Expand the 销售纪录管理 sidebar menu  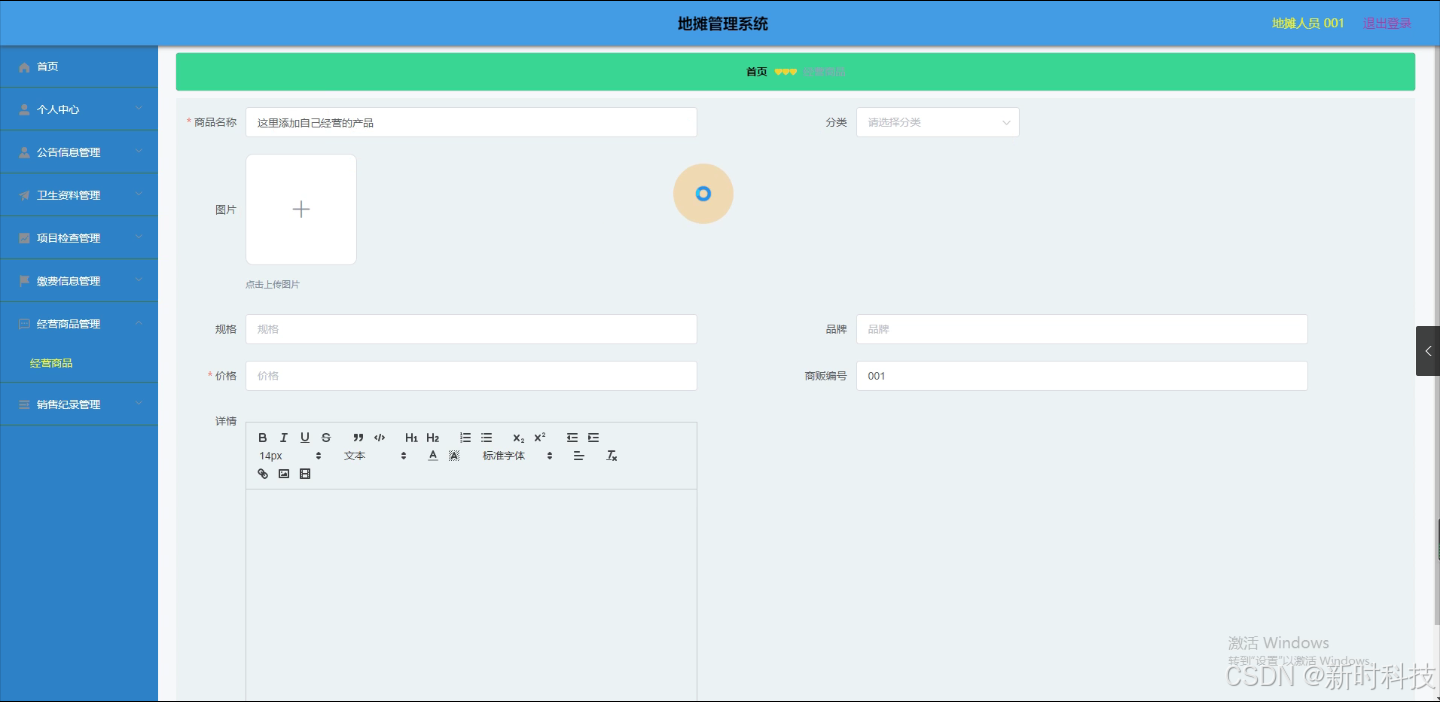tap(79, 405)
